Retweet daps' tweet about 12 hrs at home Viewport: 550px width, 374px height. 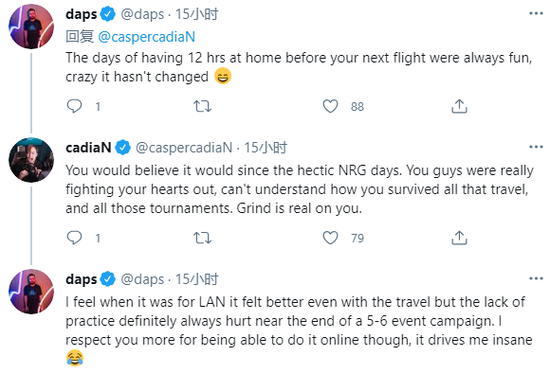click(x=202, y=106)
